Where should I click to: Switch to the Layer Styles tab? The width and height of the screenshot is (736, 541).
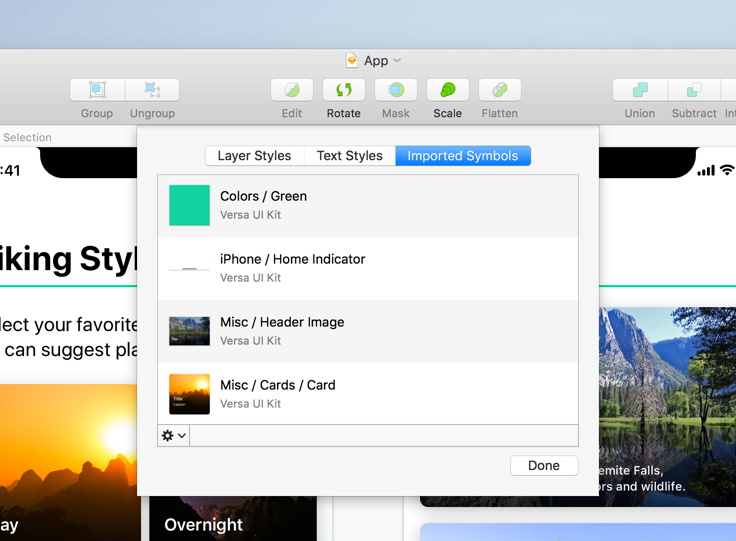(x=254, y=156)
